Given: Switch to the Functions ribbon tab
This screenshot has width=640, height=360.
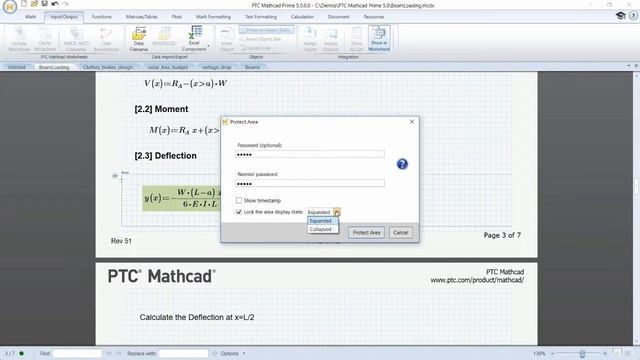Looking at the screenshot, I should pyautogui.click(x=102, y=17).
